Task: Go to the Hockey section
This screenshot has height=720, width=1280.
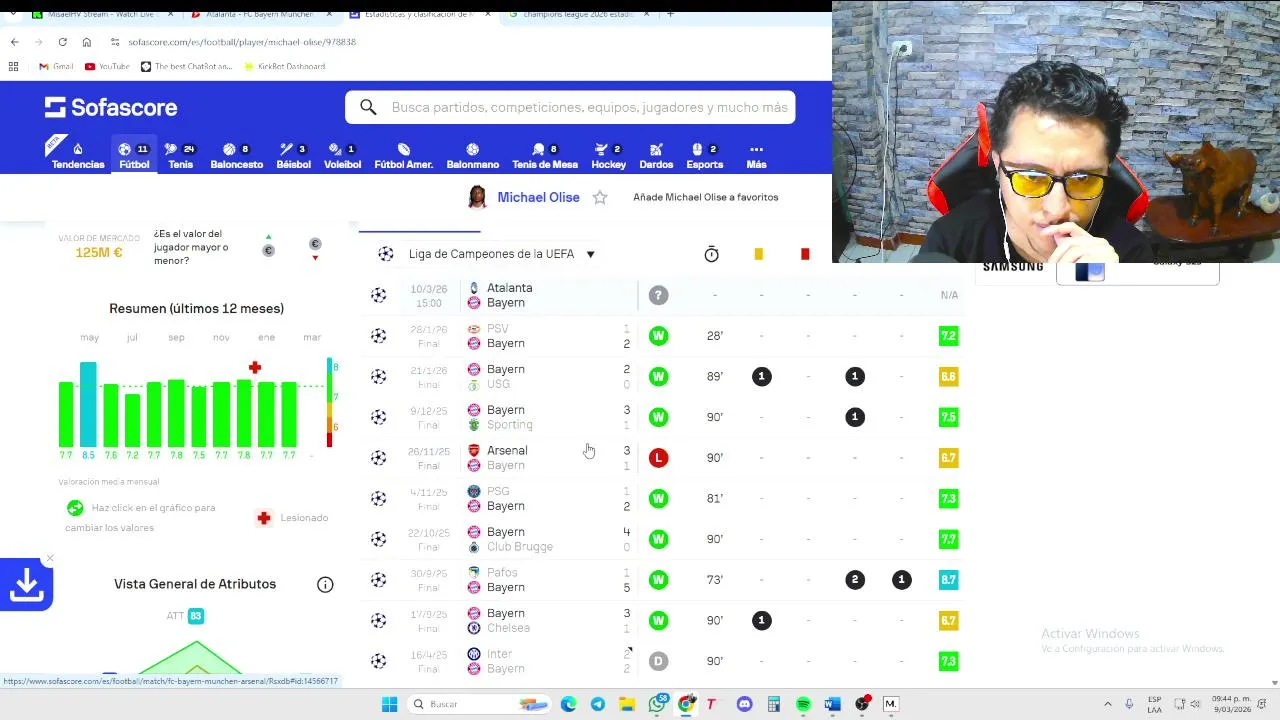Action: point(608,155)
